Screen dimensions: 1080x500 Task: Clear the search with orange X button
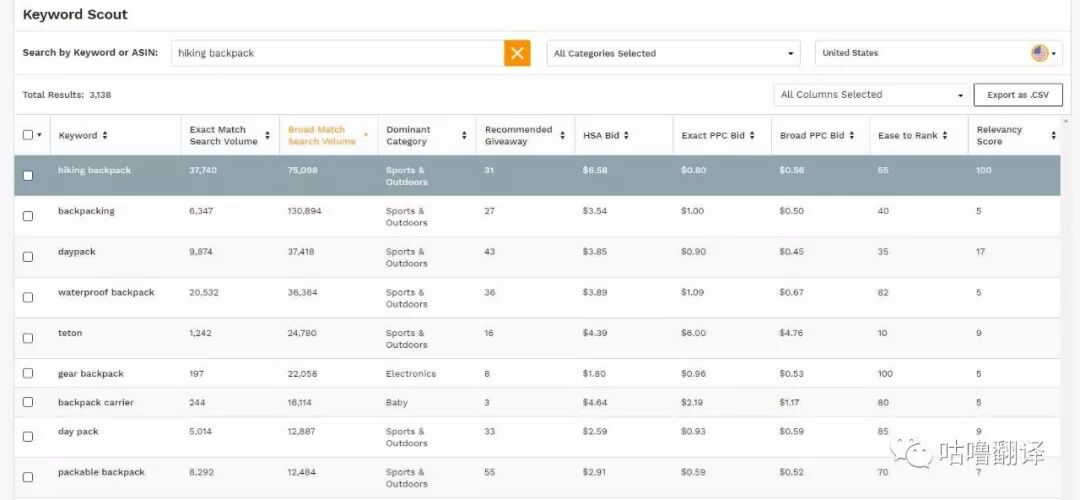[517, 53]
